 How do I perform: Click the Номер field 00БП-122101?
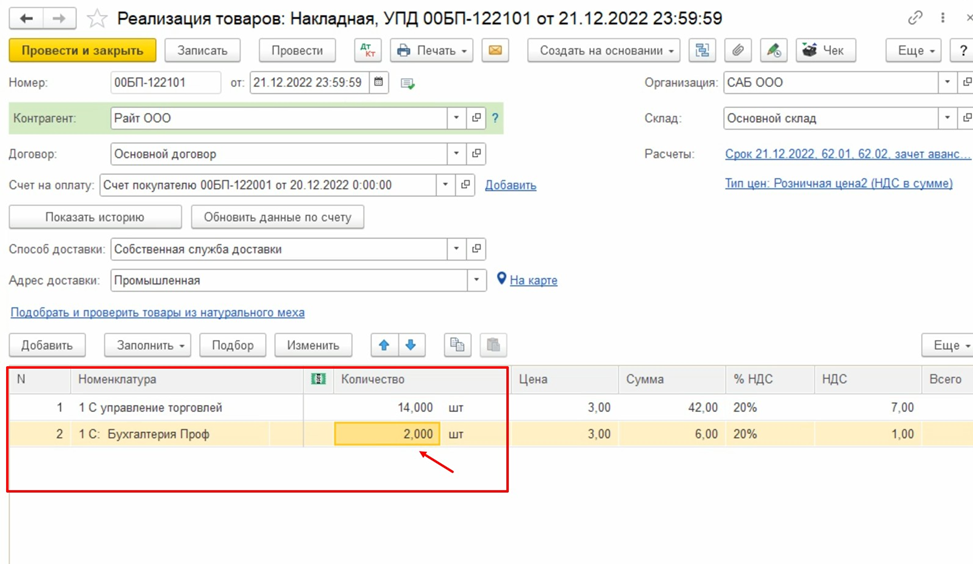click(x=166, y=83)
